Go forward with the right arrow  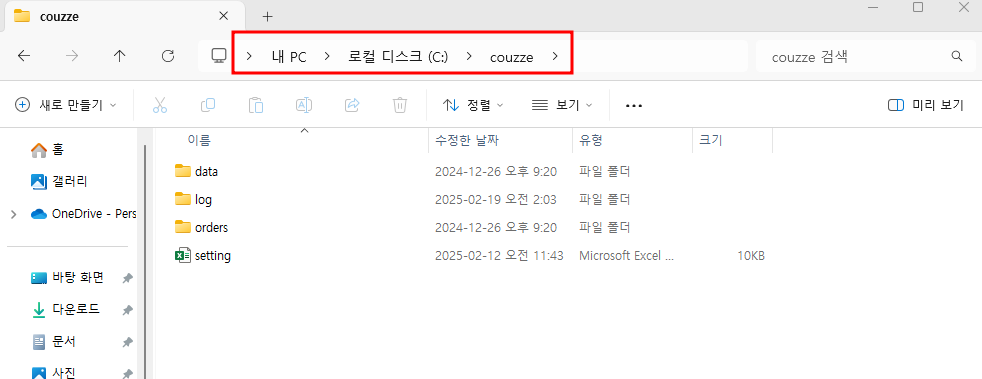coord(72,56)
